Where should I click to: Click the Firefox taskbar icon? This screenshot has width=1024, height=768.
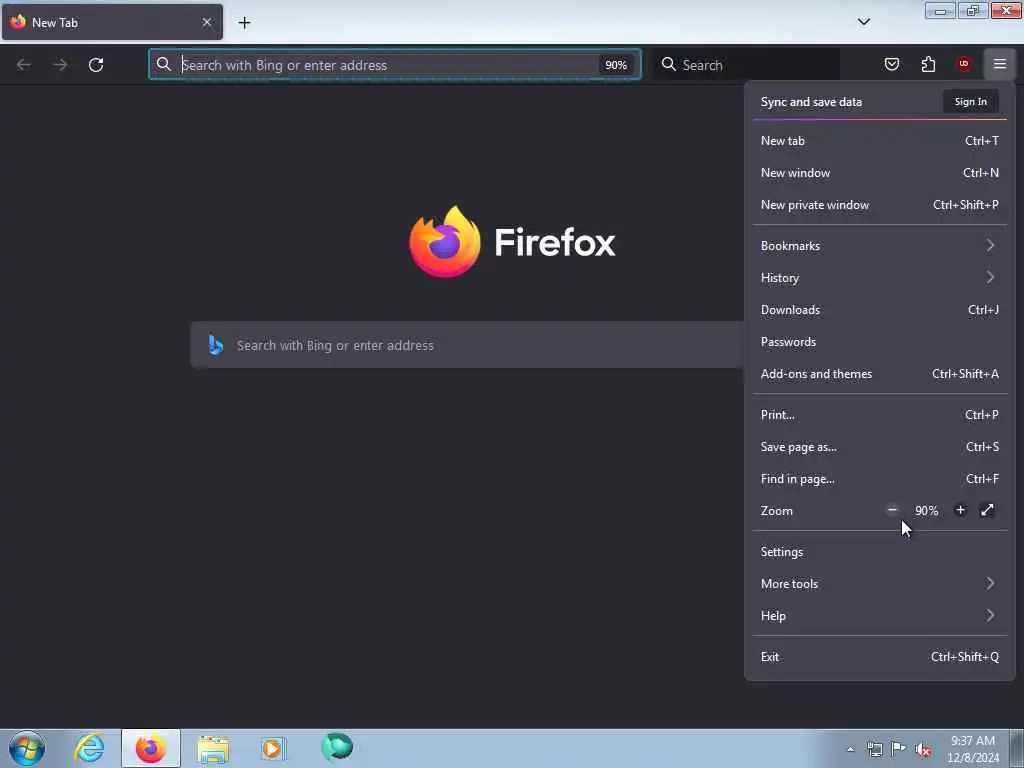(151, 748)
